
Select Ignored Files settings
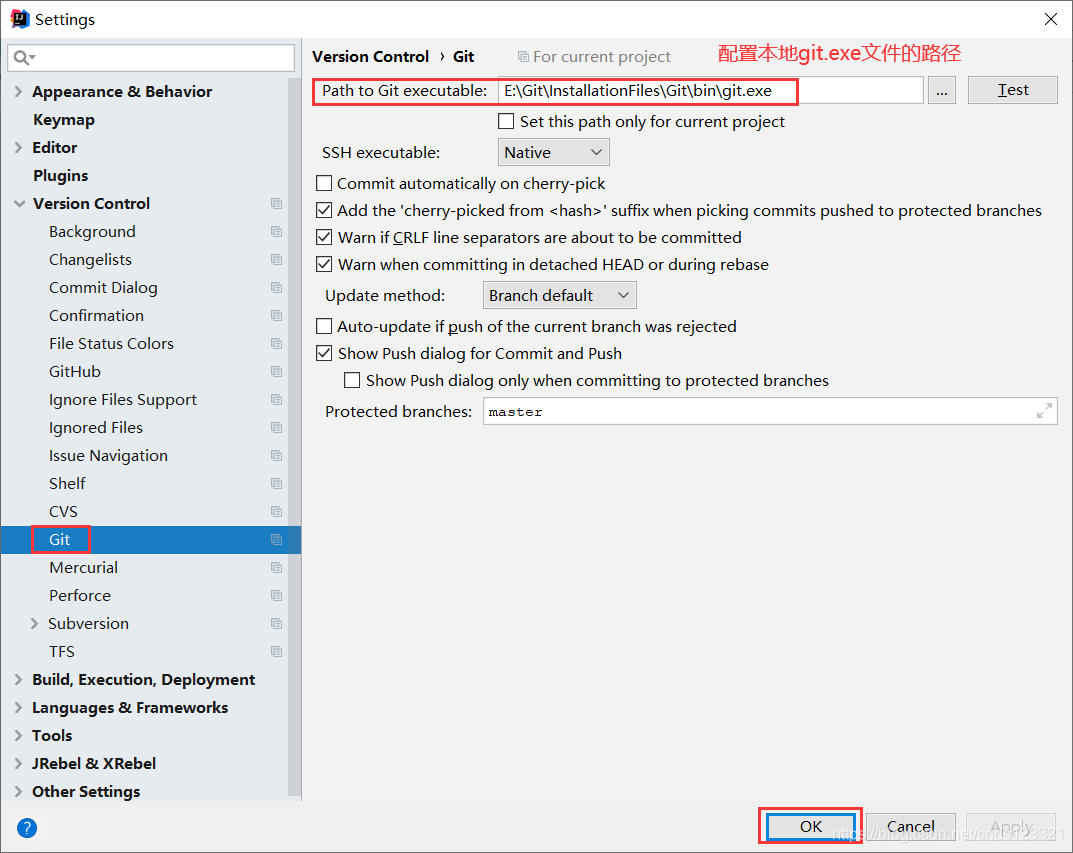pyautogui.click(x=96, y=428)
